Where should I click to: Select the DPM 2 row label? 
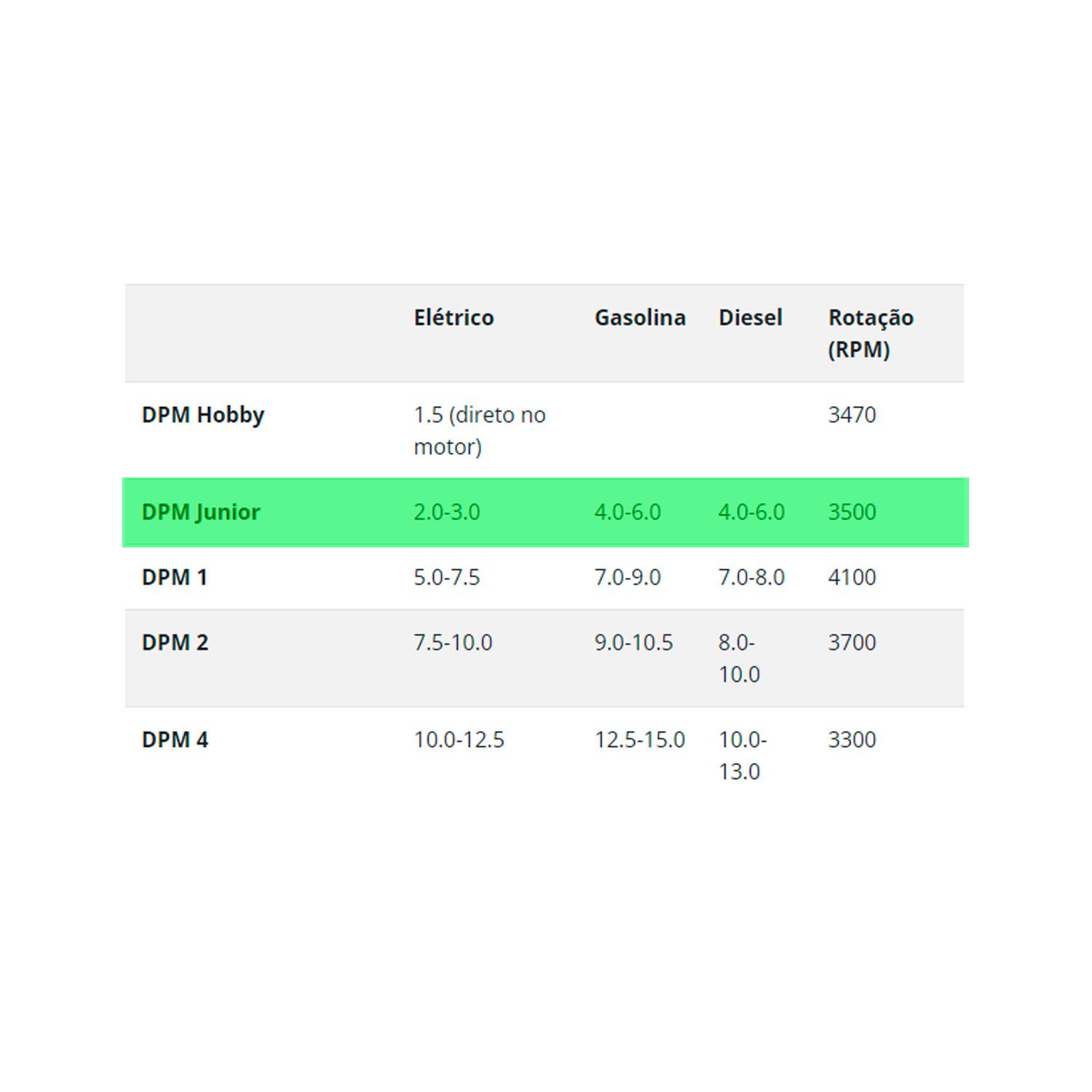(175, 643)
